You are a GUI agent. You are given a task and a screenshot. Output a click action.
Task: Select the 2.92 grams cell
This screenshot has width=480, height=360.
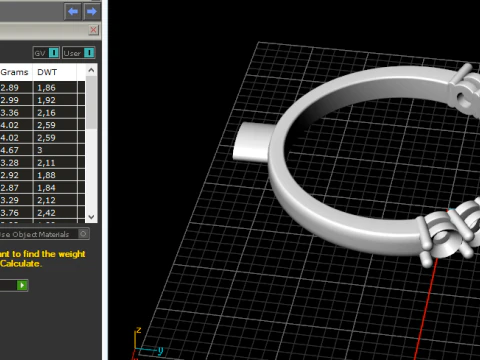coord(16,175)
